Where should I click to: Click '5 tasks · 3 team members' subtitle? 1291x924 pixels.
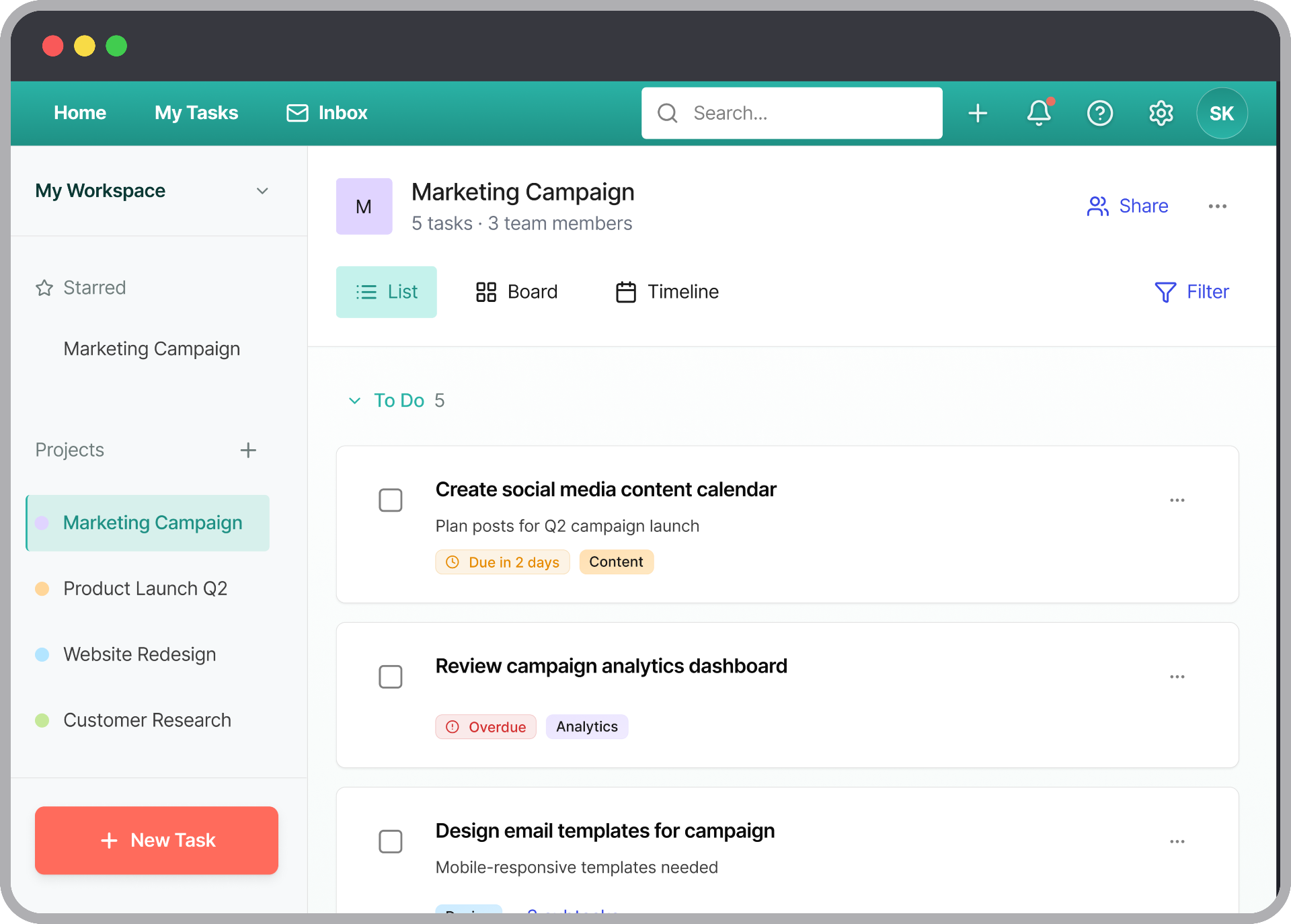(522, 223)
